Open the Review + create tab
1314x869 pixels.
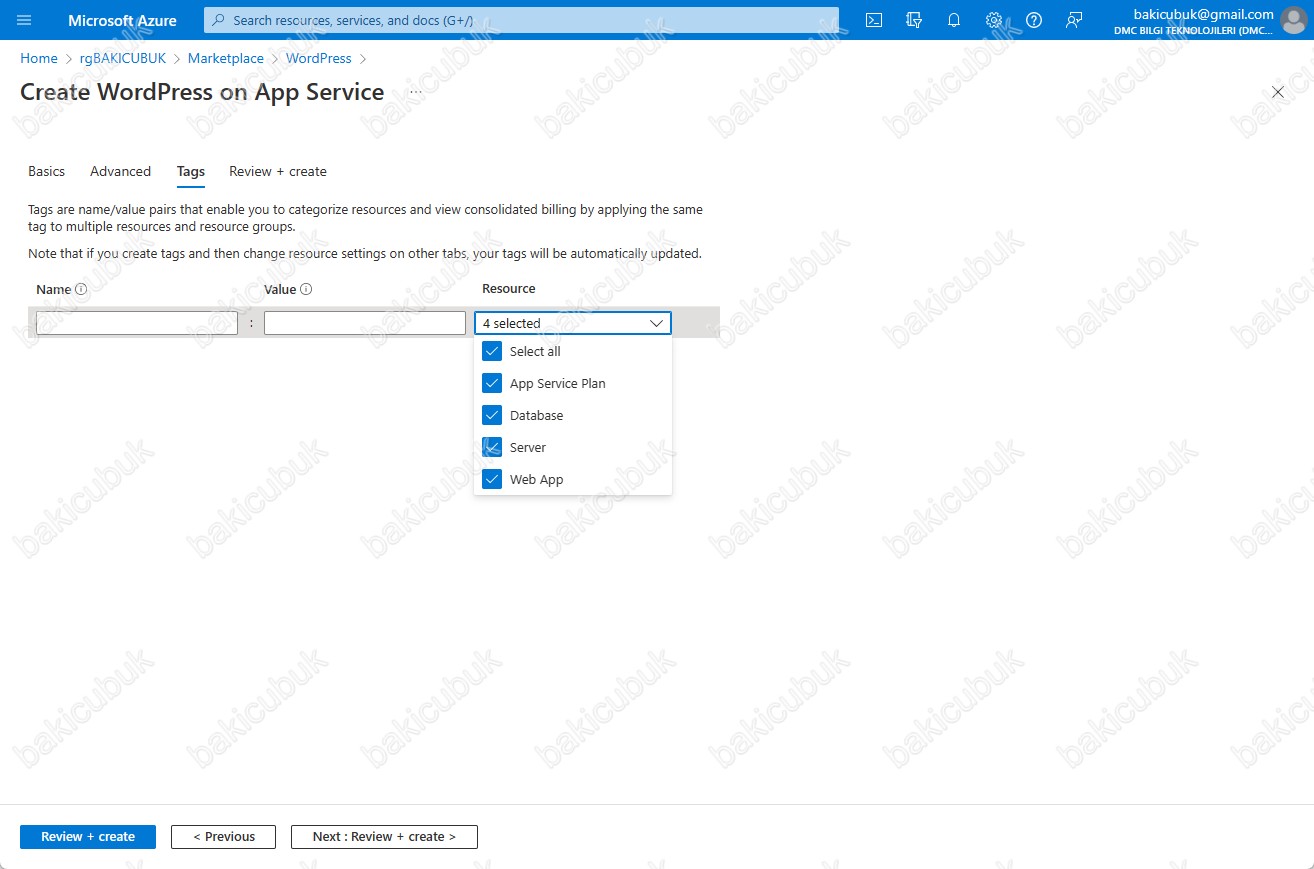(278, 171)
